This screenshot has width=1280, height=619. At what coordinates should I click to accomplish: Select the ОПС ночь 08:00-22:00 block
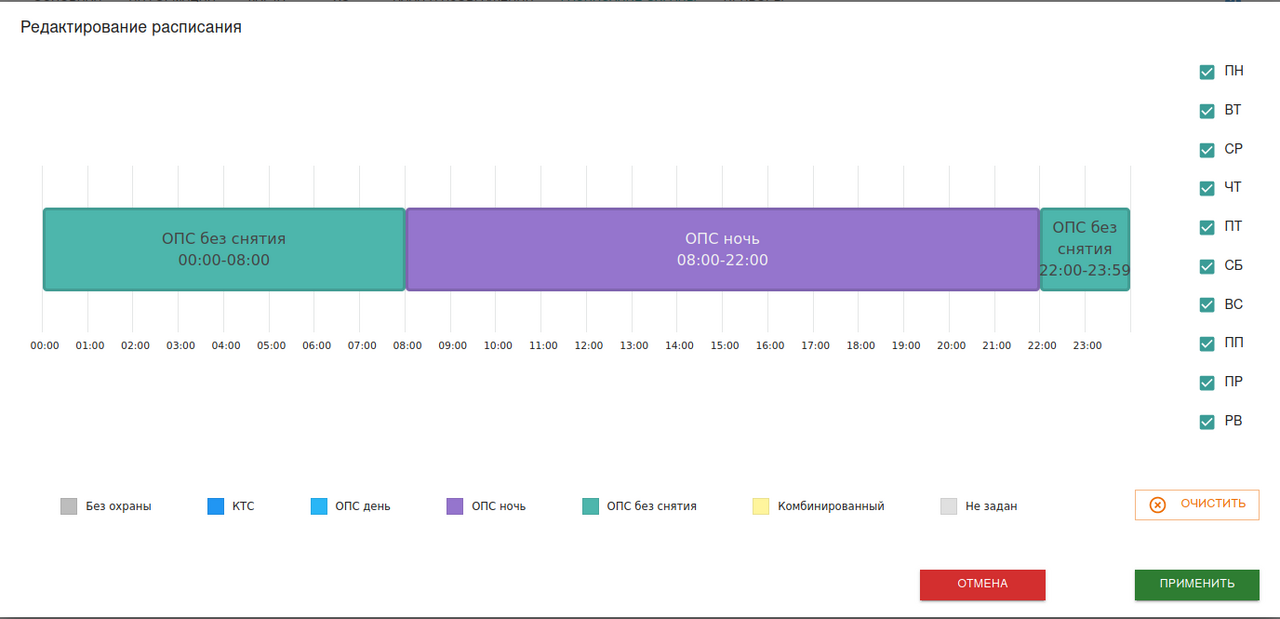[x=722, y=250]
